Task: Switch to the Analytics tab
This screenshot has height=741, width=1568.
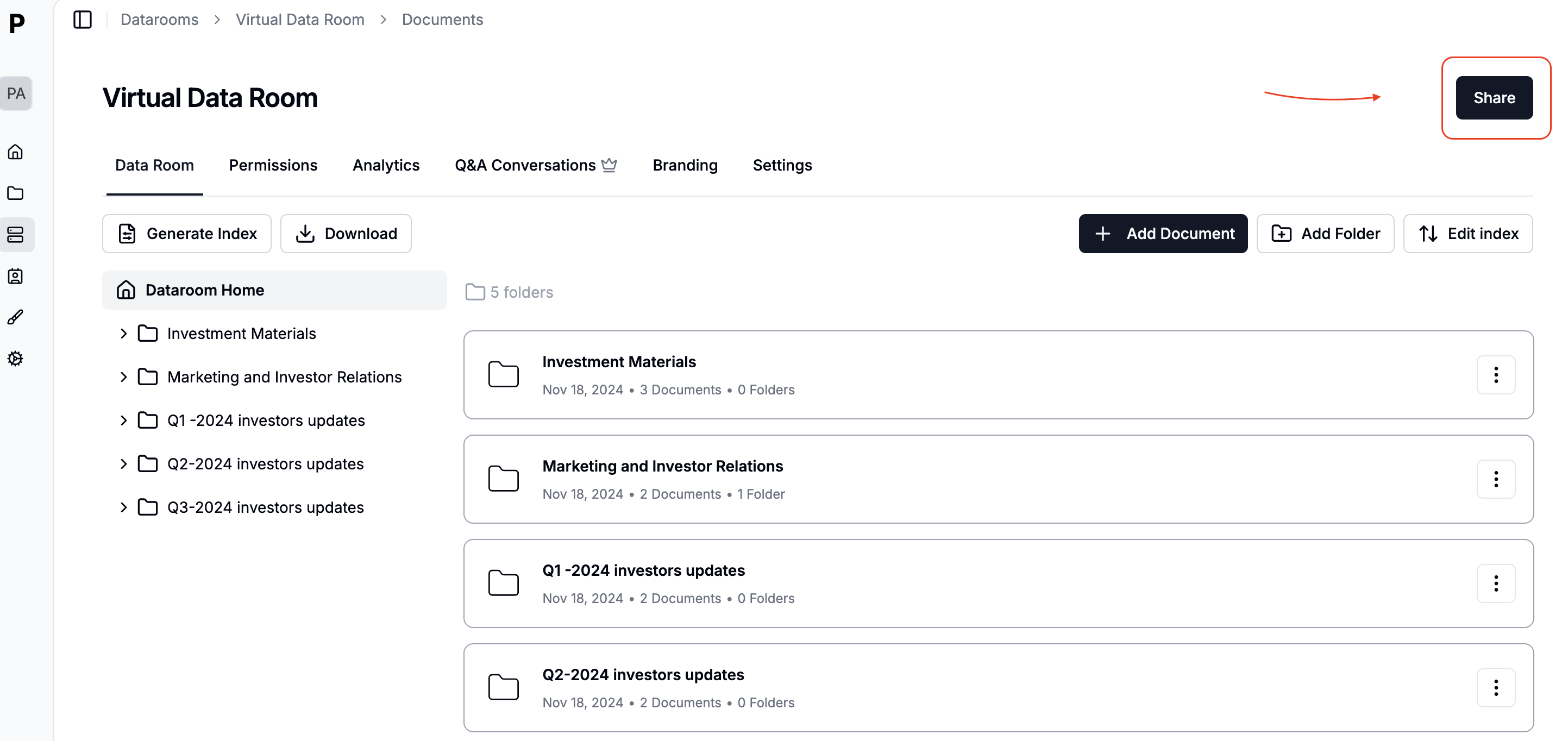Action: pyautogui.click(x=386, y=165)
